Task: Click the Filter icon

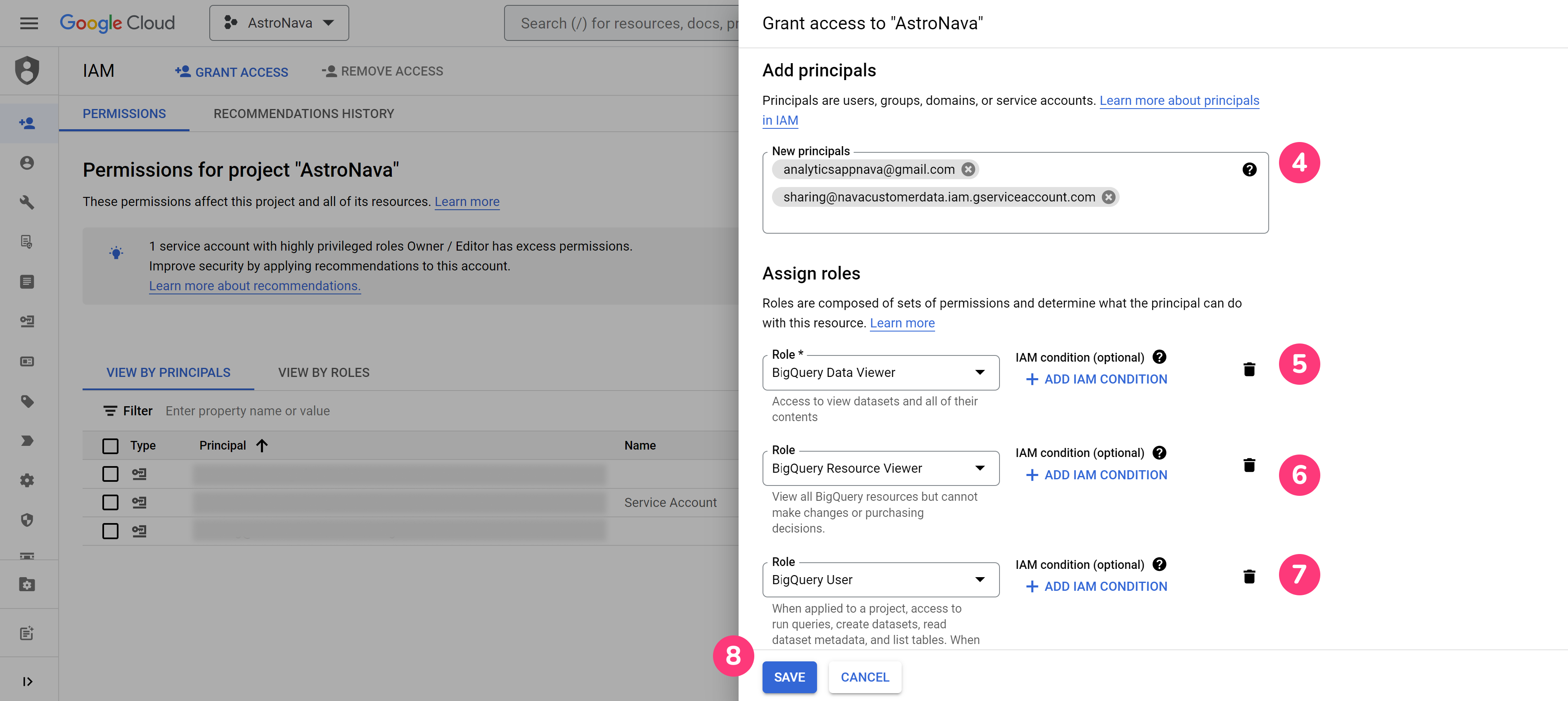Action: click(109, 411)
